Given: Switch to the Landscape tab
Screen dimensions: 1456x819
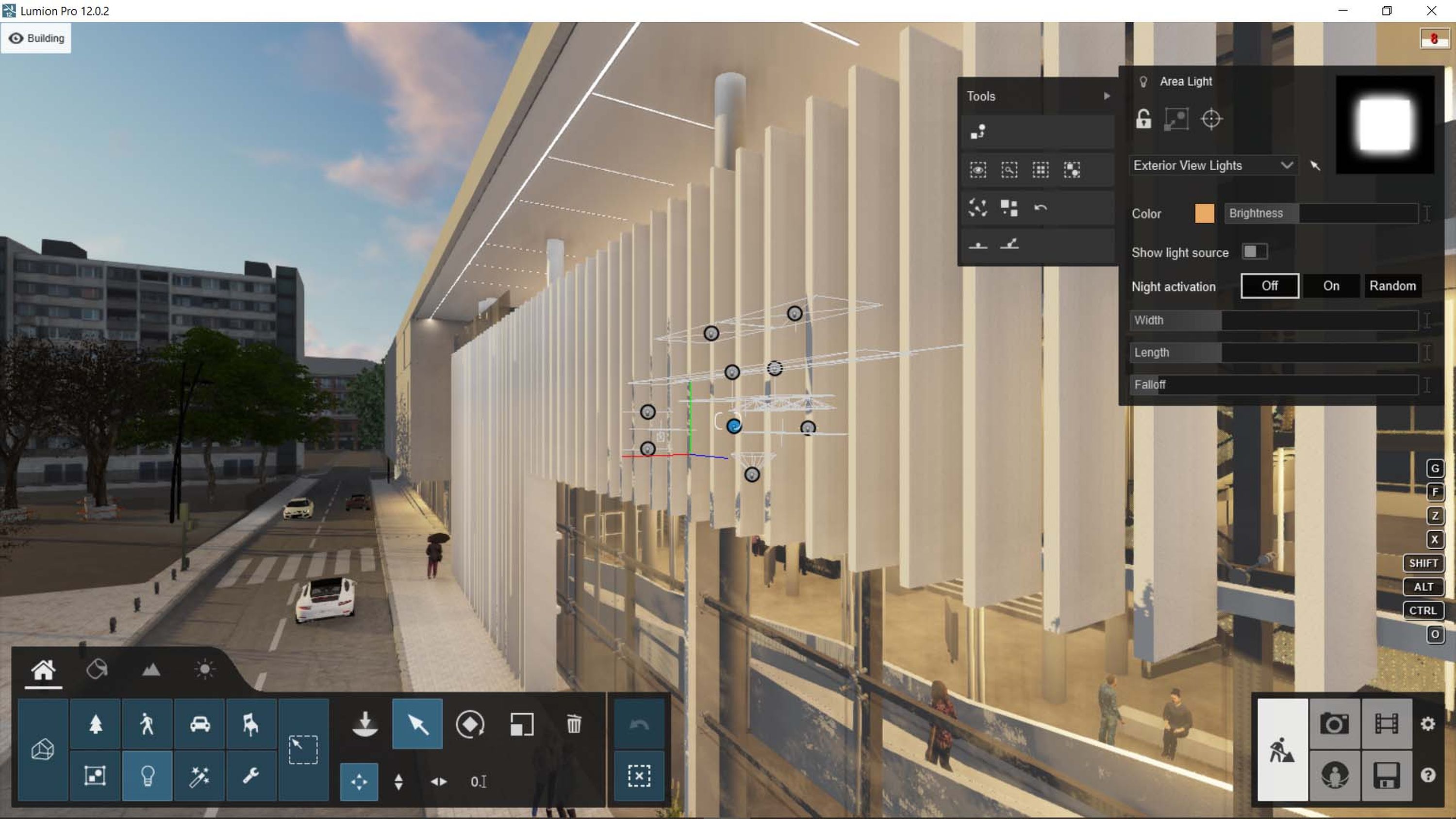Looking at the screenshot, I should [150, 670].
